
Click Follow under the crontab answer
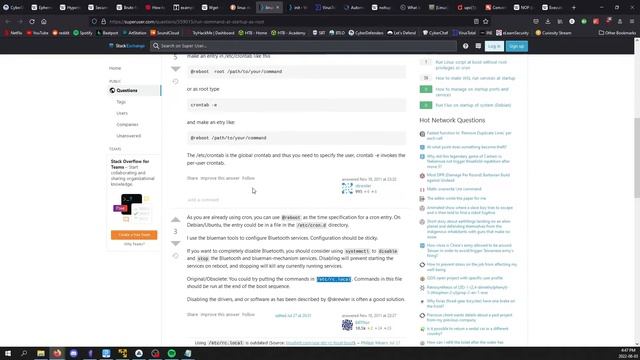(x=248, y=178)
